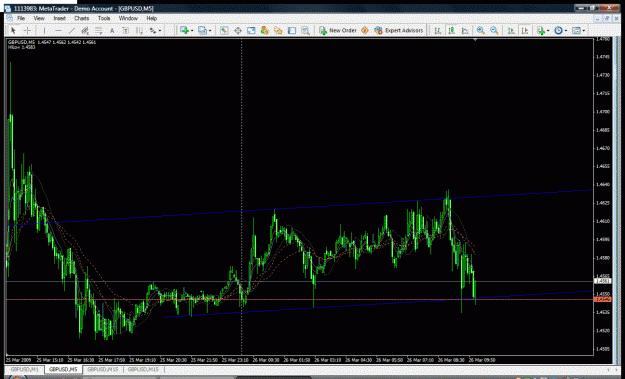625x379 pixels.
Task: Click the chart shift triangle marker
Action: [x=475, y=39]
